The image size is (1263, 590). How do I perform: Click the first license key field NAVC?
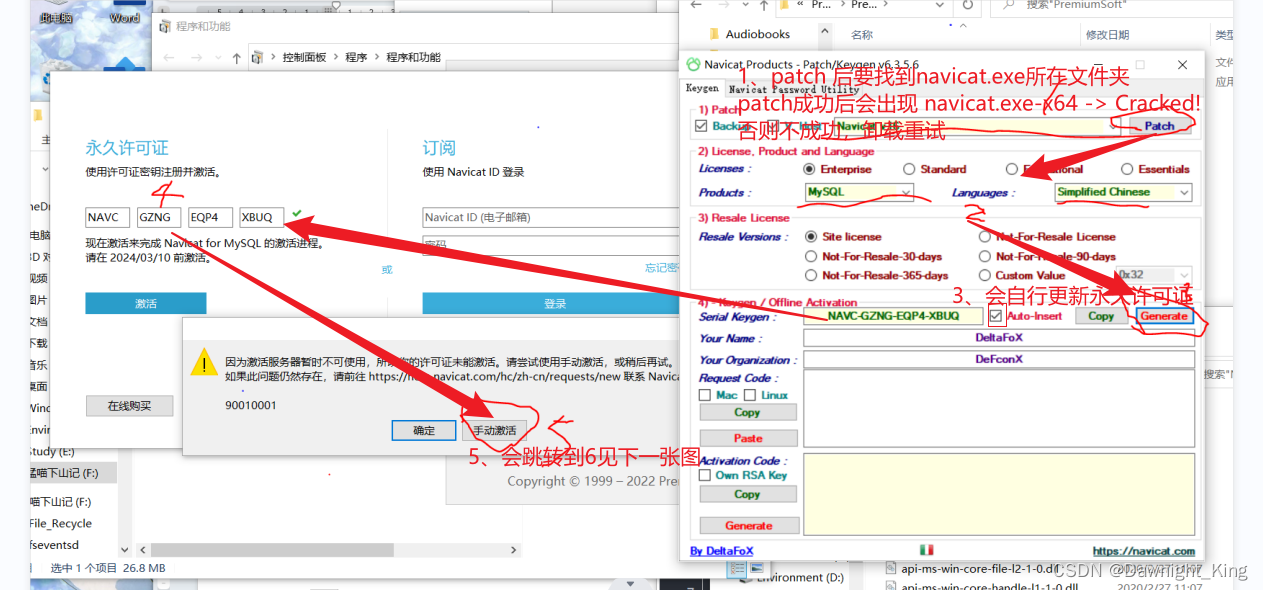pyautogui.click(x=107, y=217)
